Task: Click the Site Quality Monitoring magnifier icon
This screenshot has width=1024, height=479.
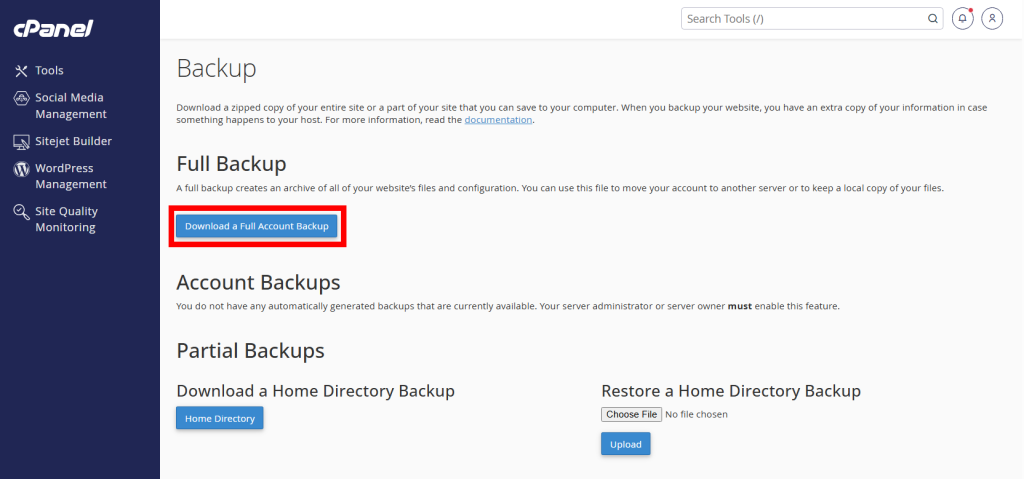Action: (x=21, y=212)
